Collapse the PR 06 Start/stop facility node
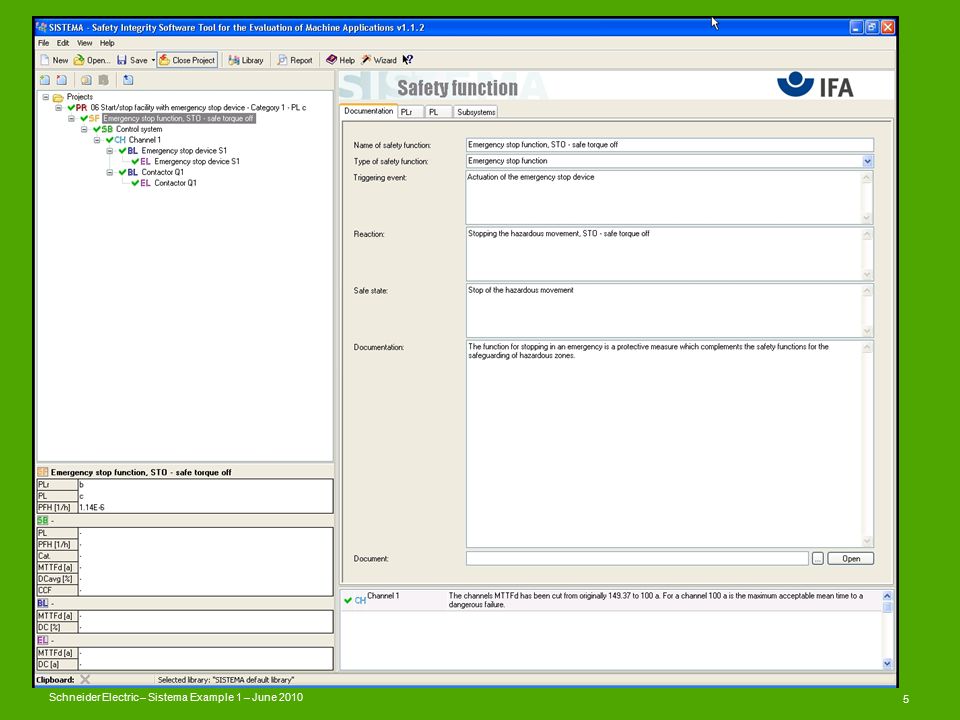This screenshot has height=720, width=960. point(59,108)
